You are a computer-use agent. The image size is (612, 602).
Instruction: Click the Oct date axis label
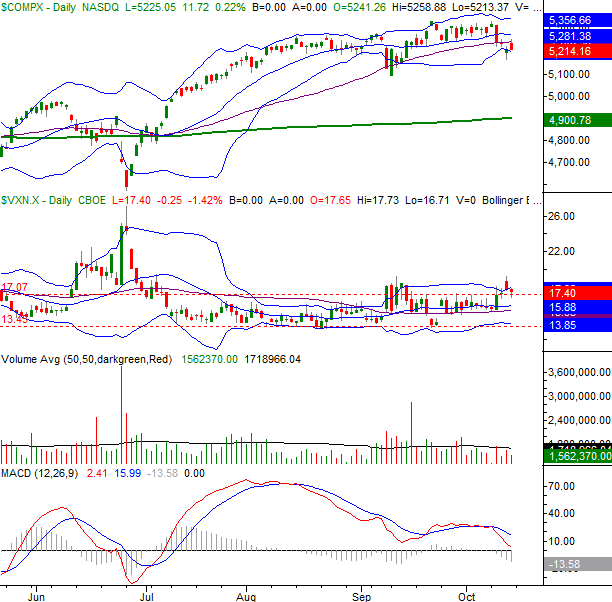pos(466,597)
